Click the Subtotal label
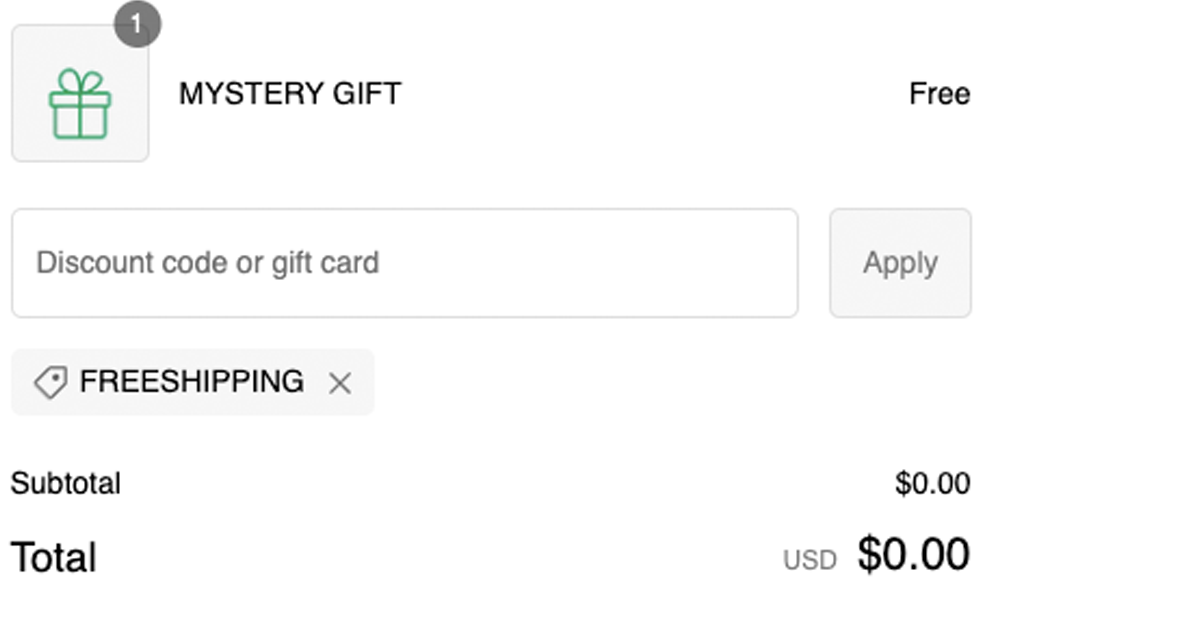Screen dimensions: 1200x630 click(65, 483)
